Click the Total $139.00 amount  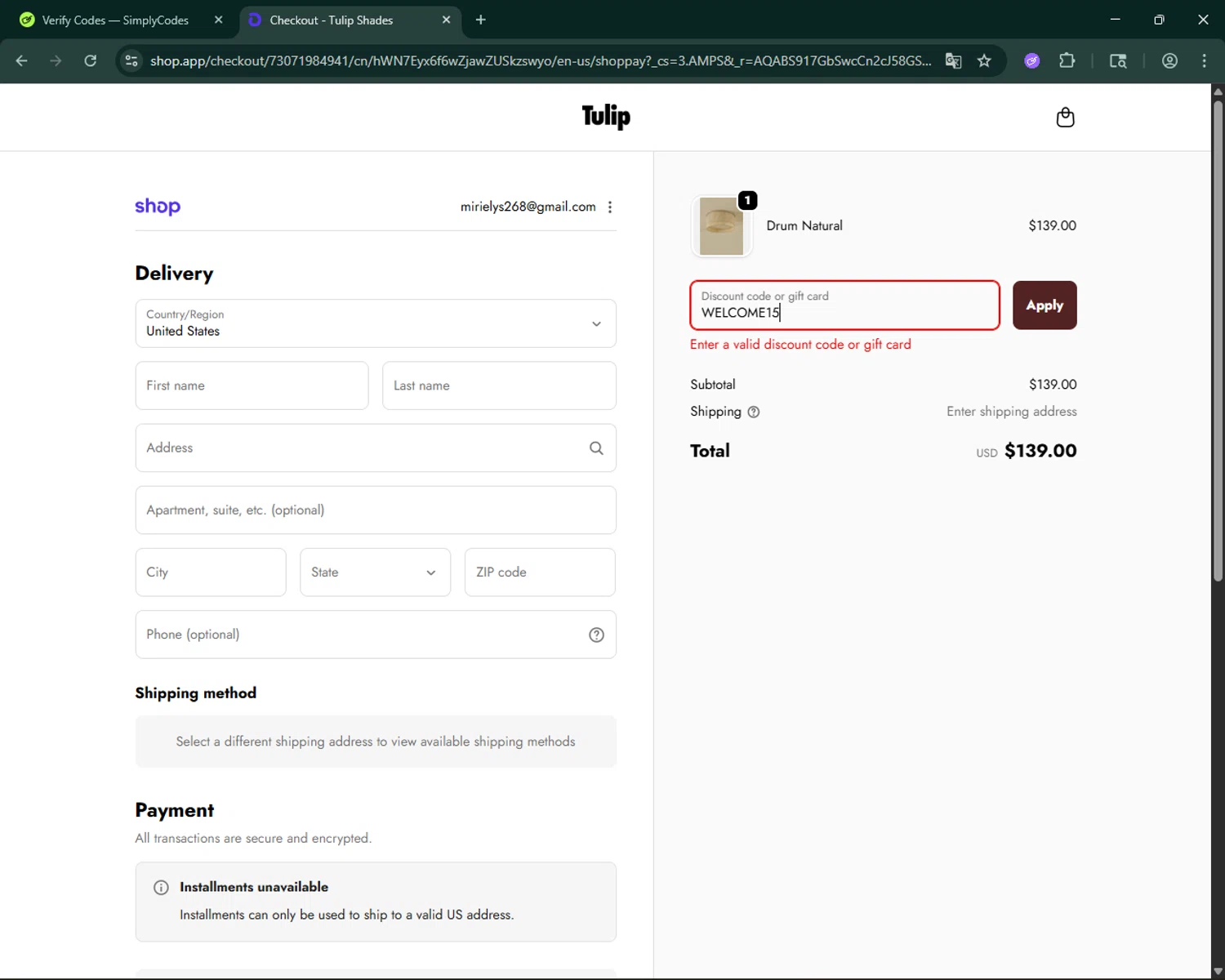point(1040,451)
